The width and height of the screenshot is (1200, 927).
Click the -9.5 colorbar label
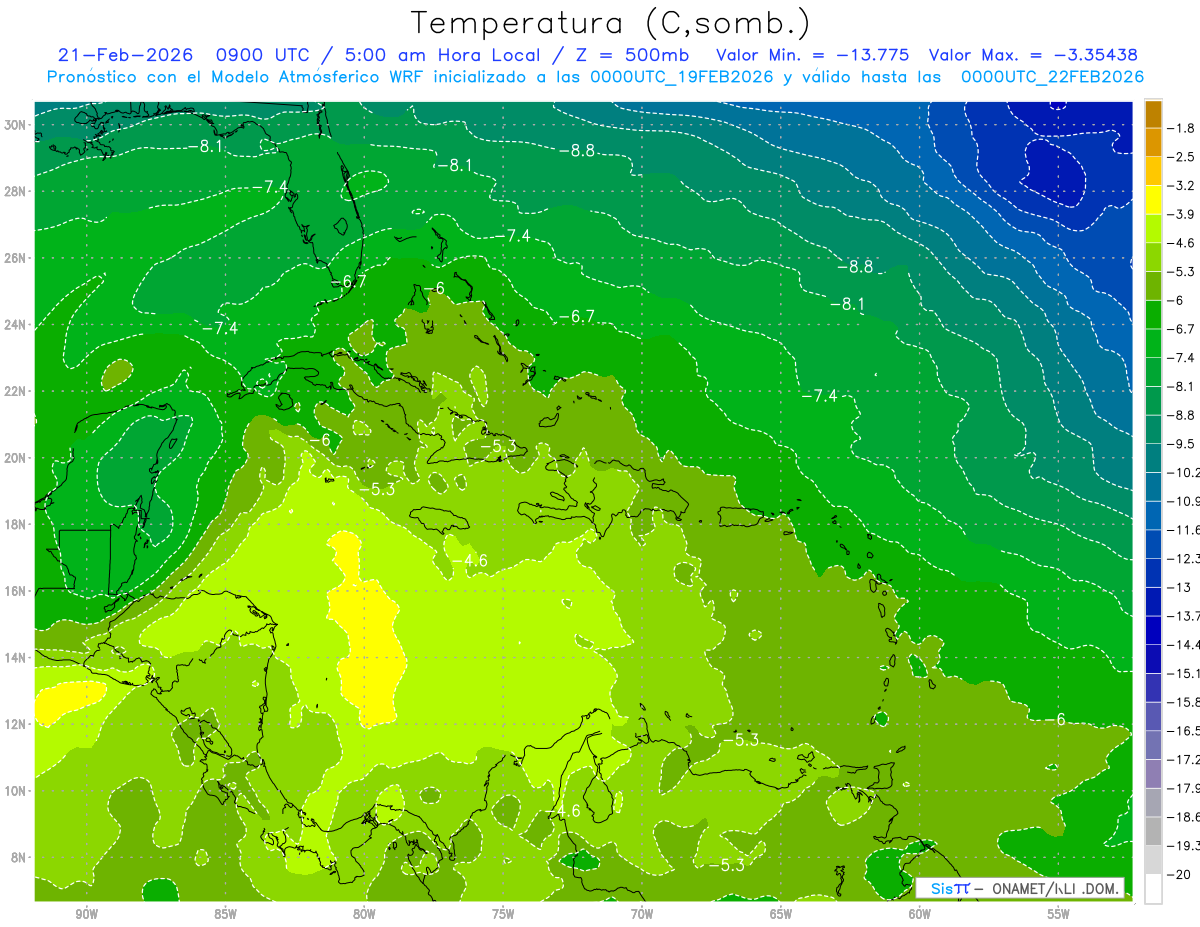click(1181, 443)
